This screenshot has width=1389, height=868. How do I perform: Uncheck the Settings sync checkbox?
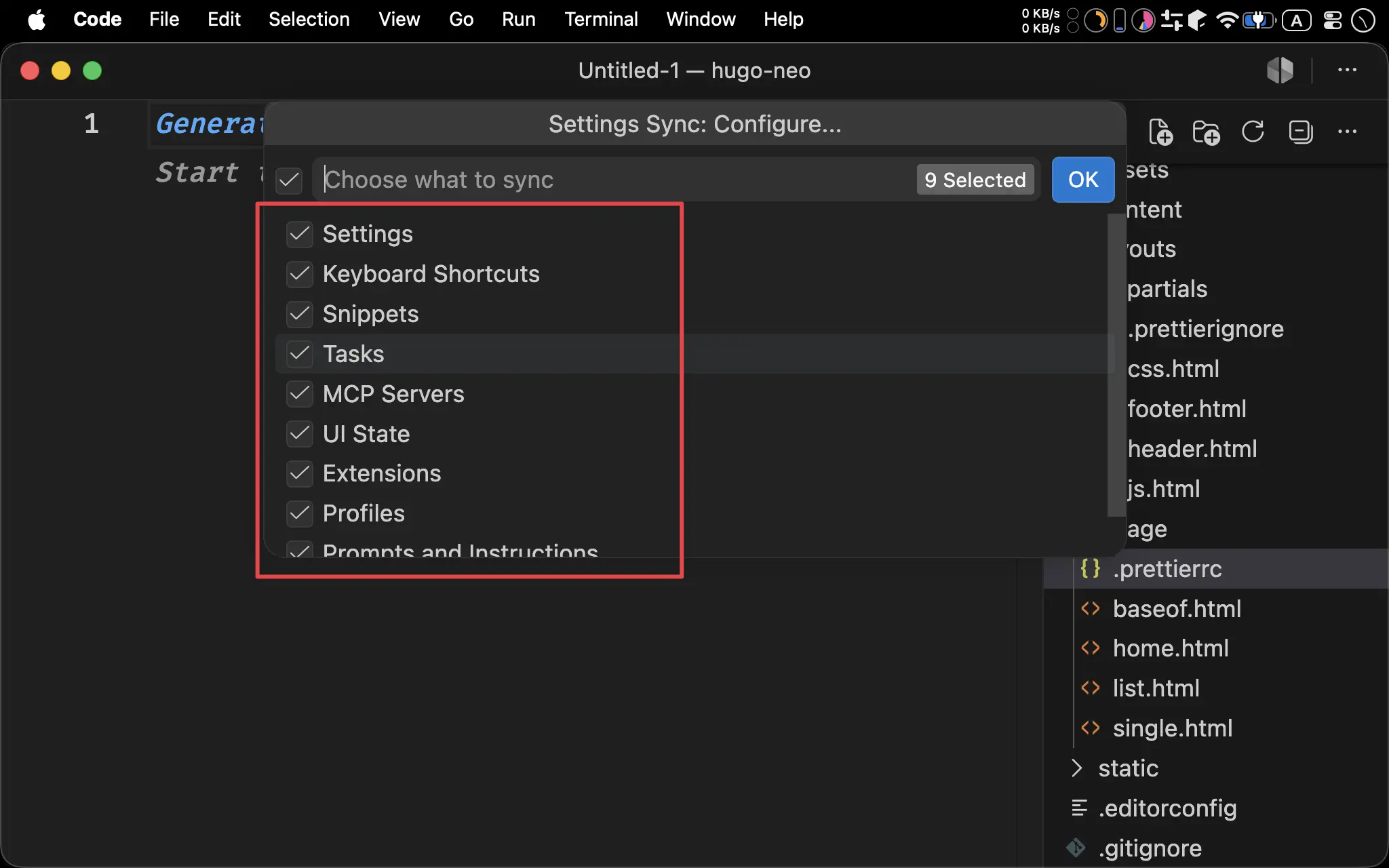click(x=299, y=234)
